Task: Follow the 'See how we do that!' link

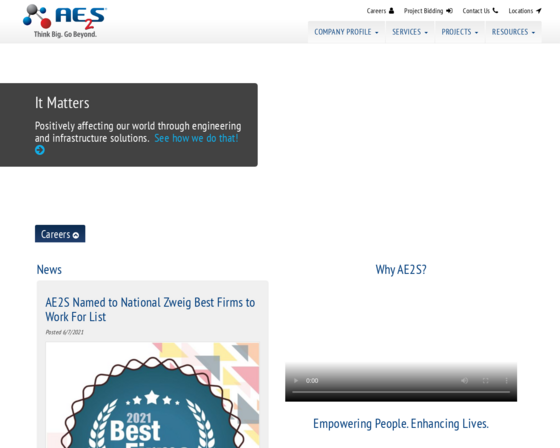Action: click(x=196, y=138)
